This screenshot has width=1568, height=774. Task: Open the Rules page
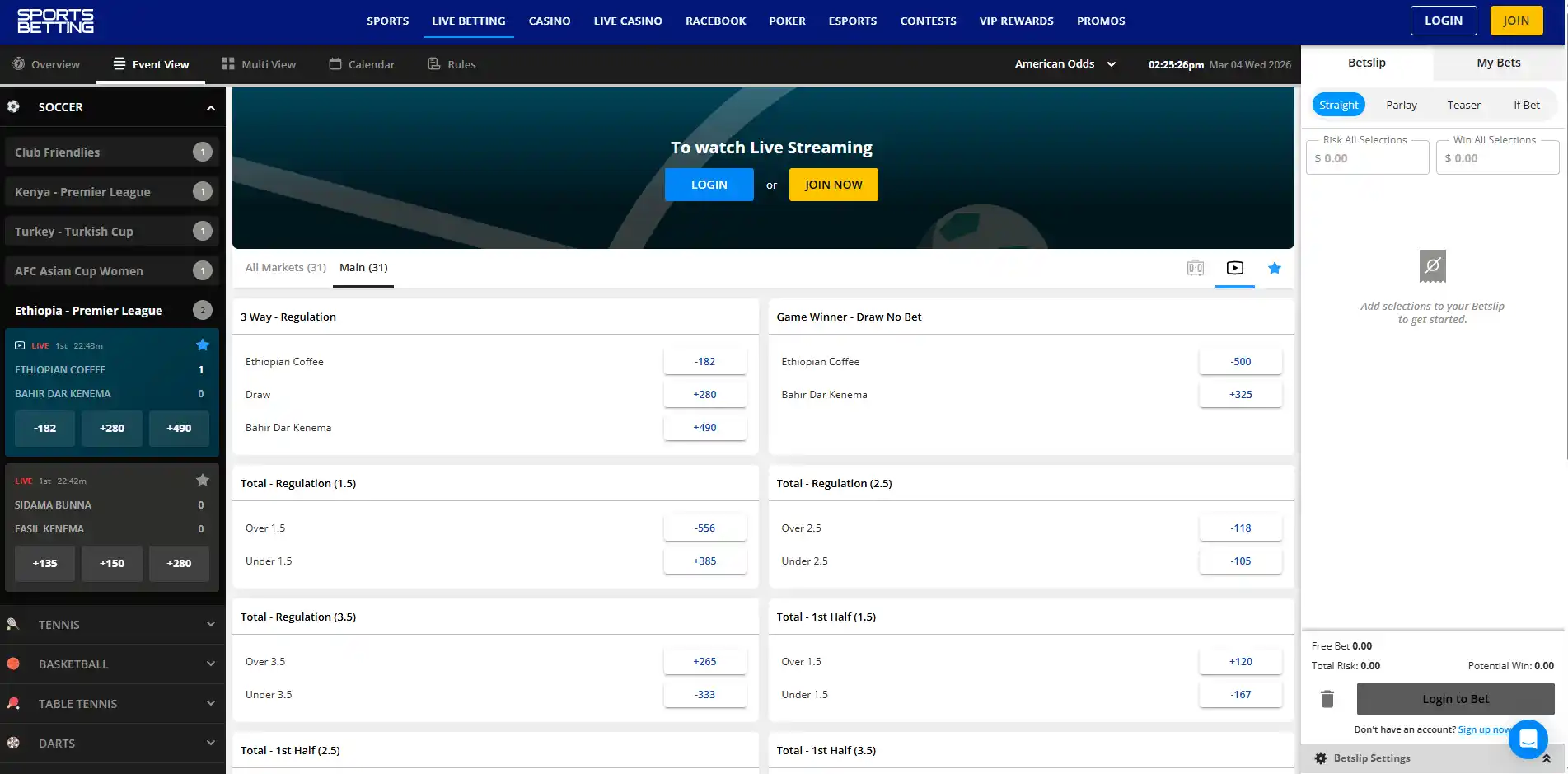(452, 64)
